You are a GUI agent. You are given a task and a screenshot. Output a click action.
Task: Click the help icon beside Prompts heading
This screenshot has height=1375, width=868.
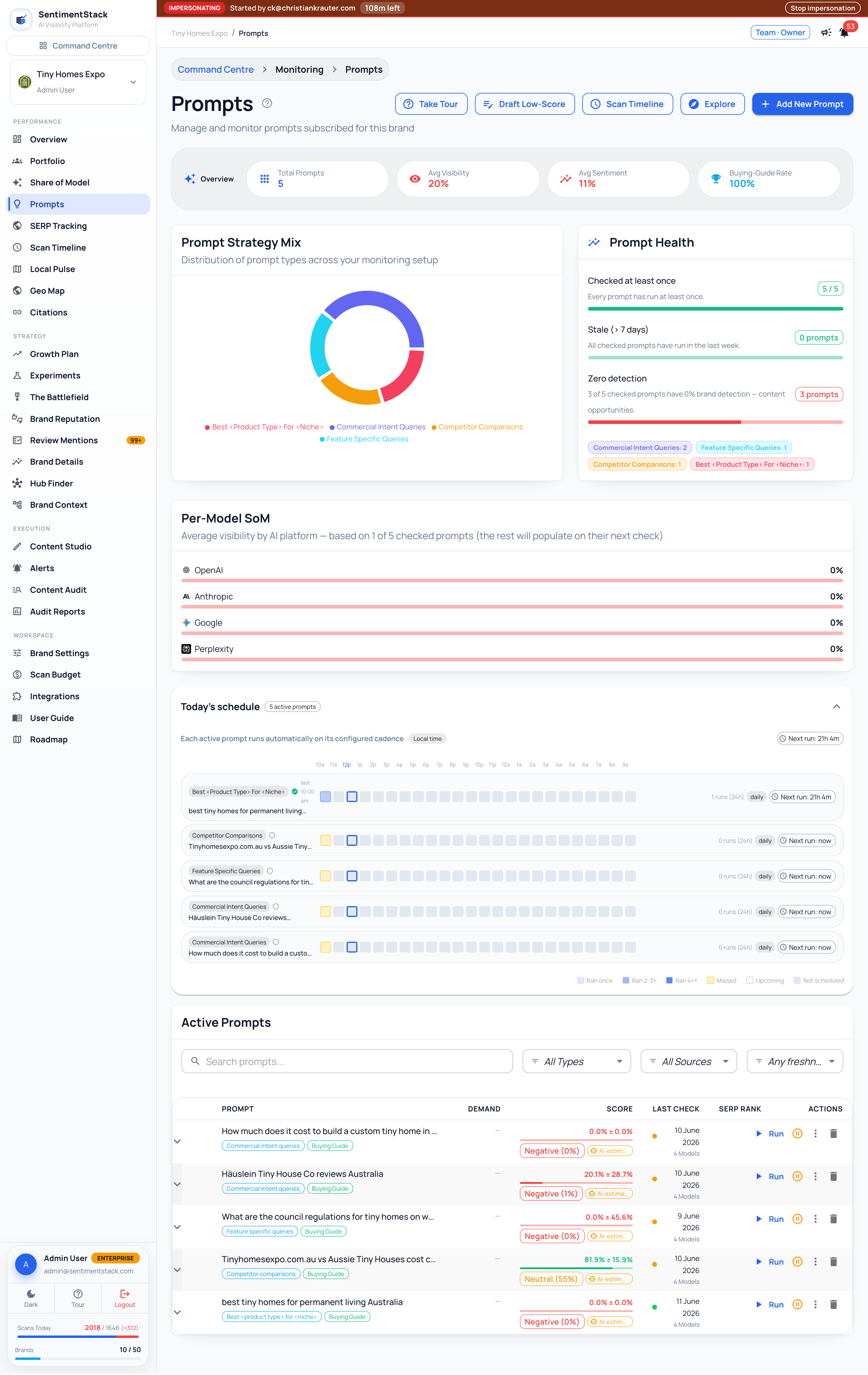coord(266,103)
